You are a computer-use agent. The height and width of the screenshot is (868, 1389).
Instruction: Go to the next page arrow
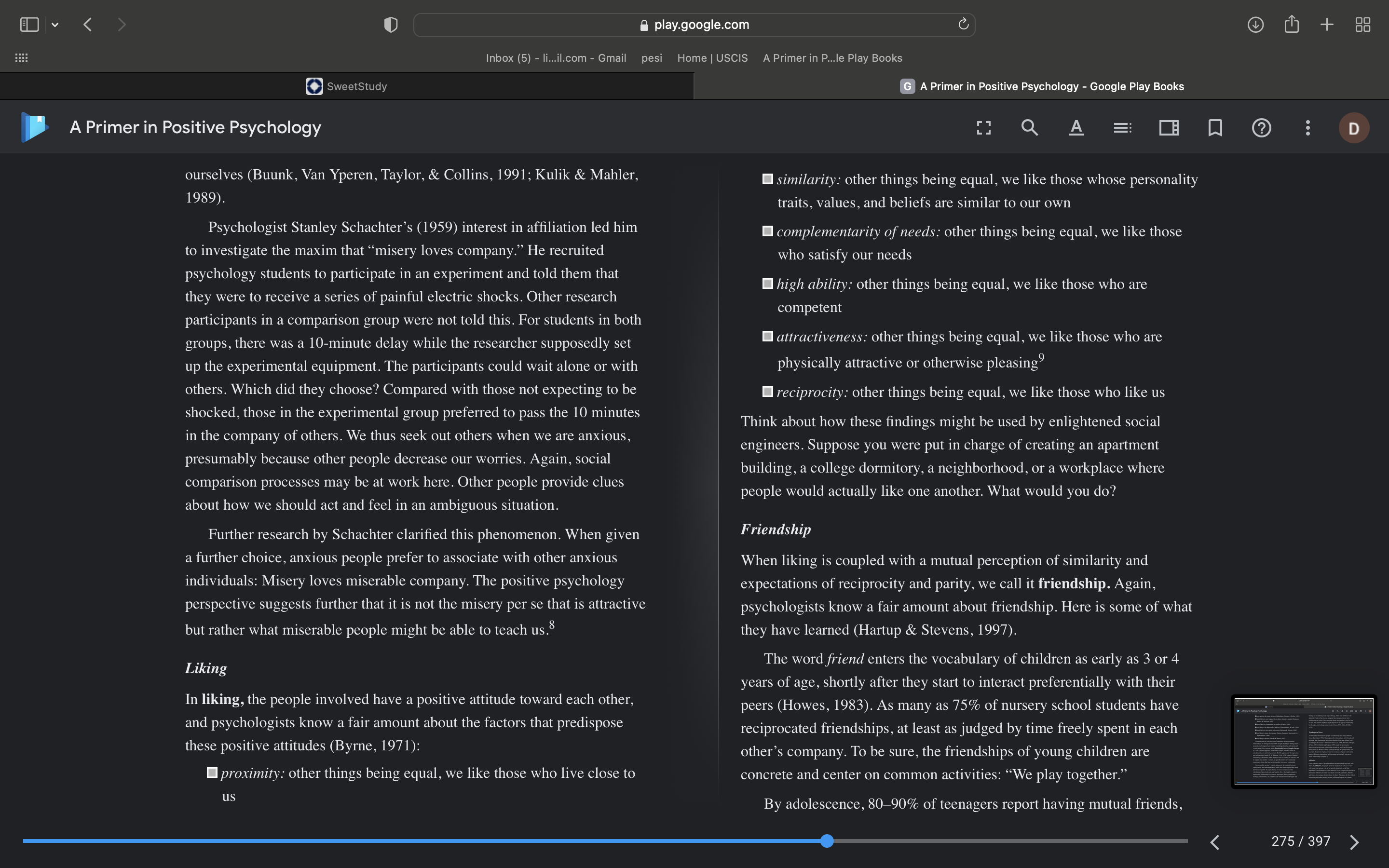click(x=1355, y=841)
